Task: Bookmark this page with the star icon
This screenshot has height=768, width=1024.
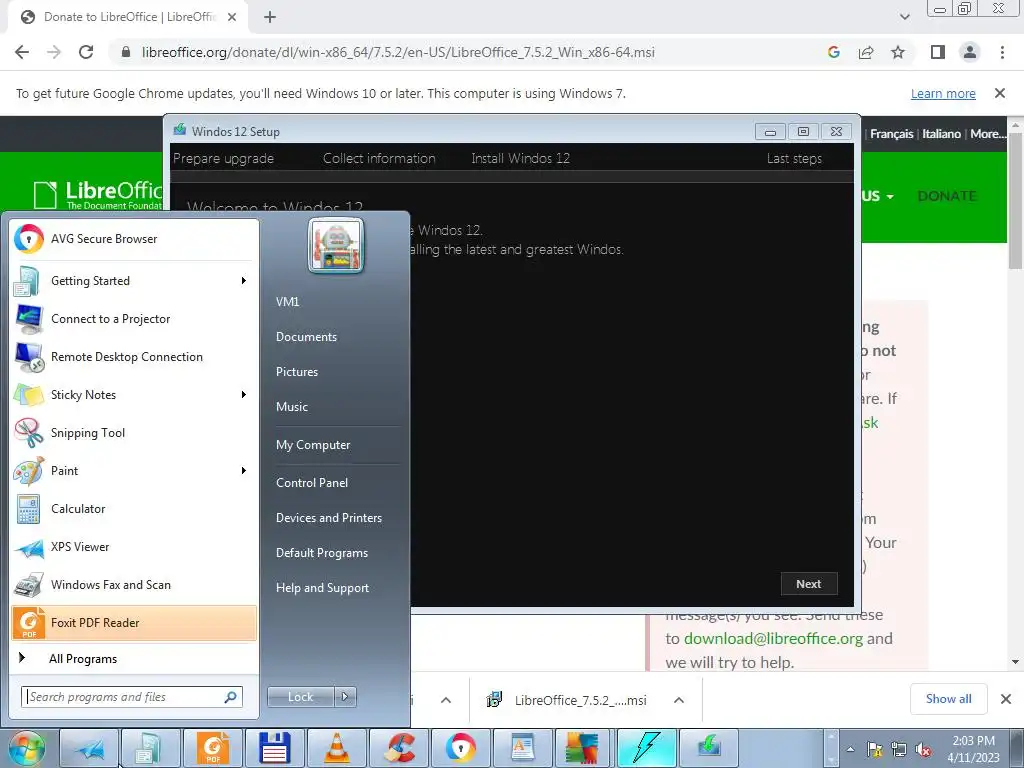Action: (x=898, y=52)
